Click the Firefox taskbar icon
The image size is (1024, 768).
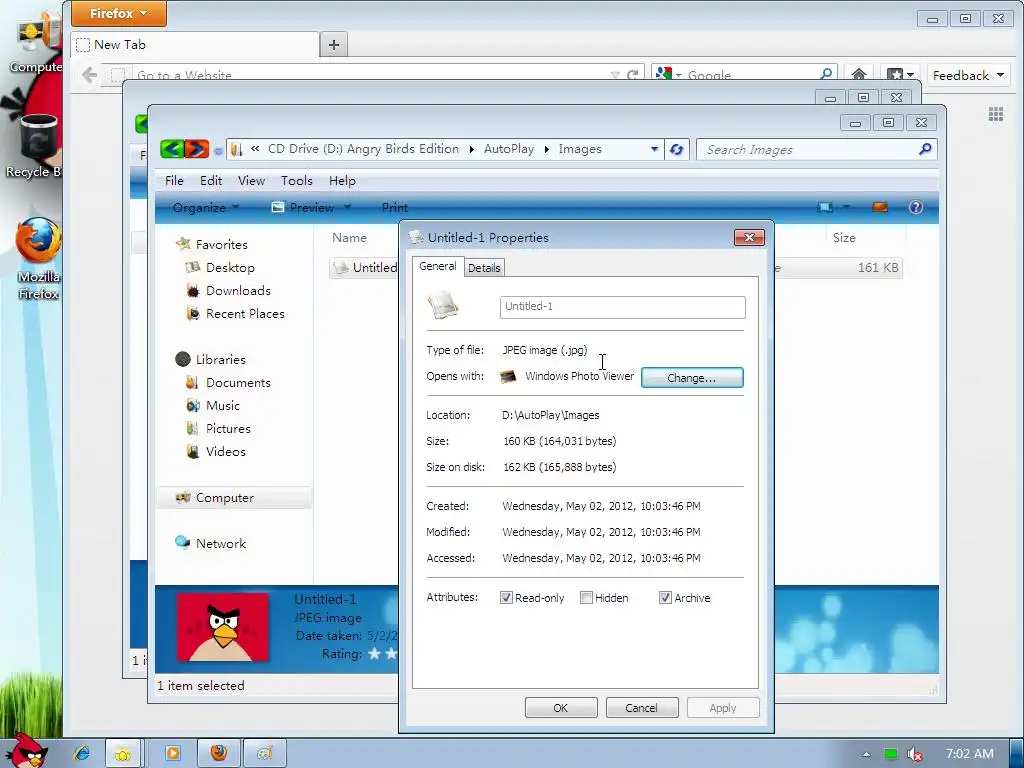point(219,754)
